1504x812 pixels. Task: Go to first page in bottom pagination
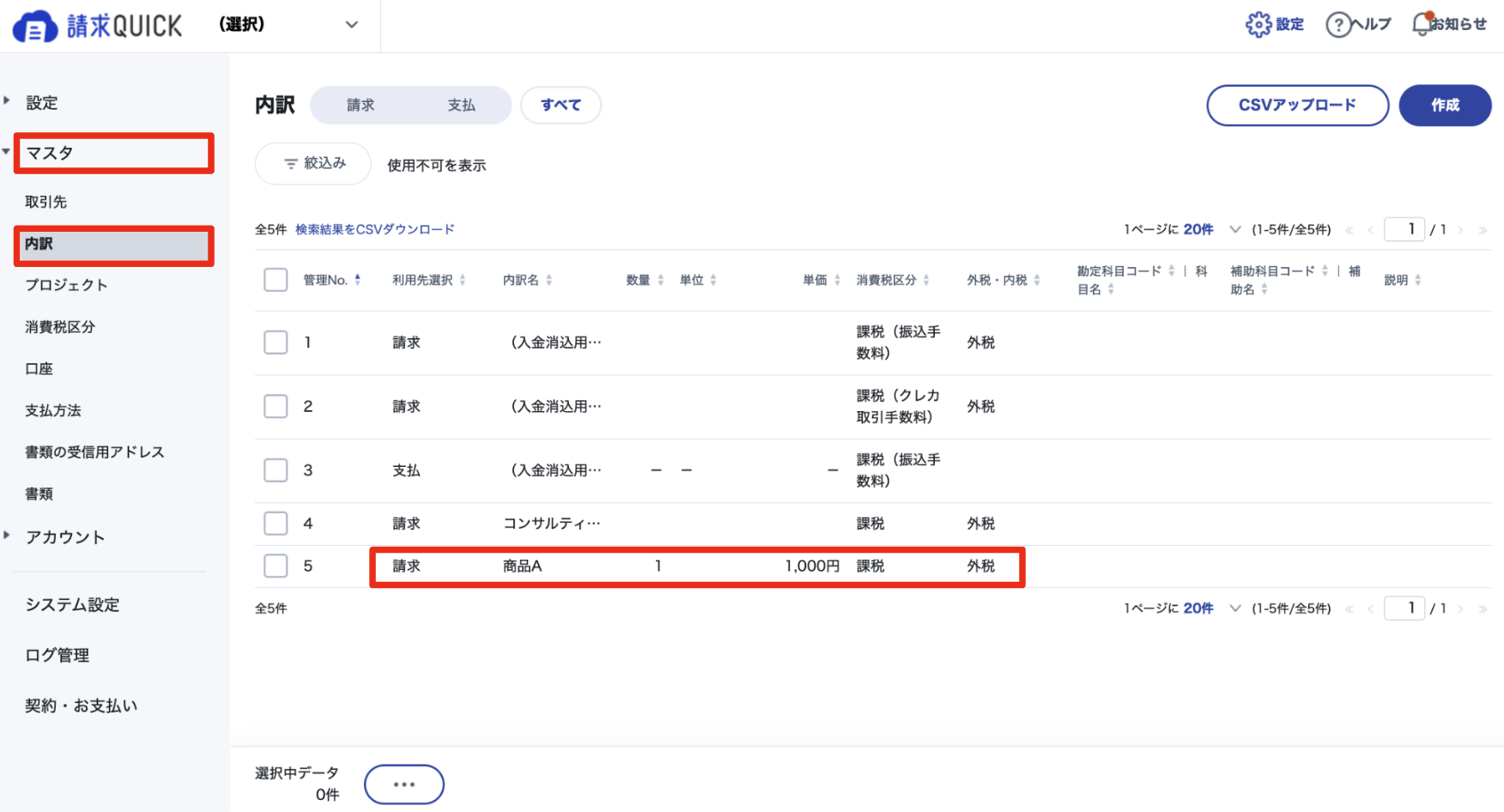(x=1349, y=609)
